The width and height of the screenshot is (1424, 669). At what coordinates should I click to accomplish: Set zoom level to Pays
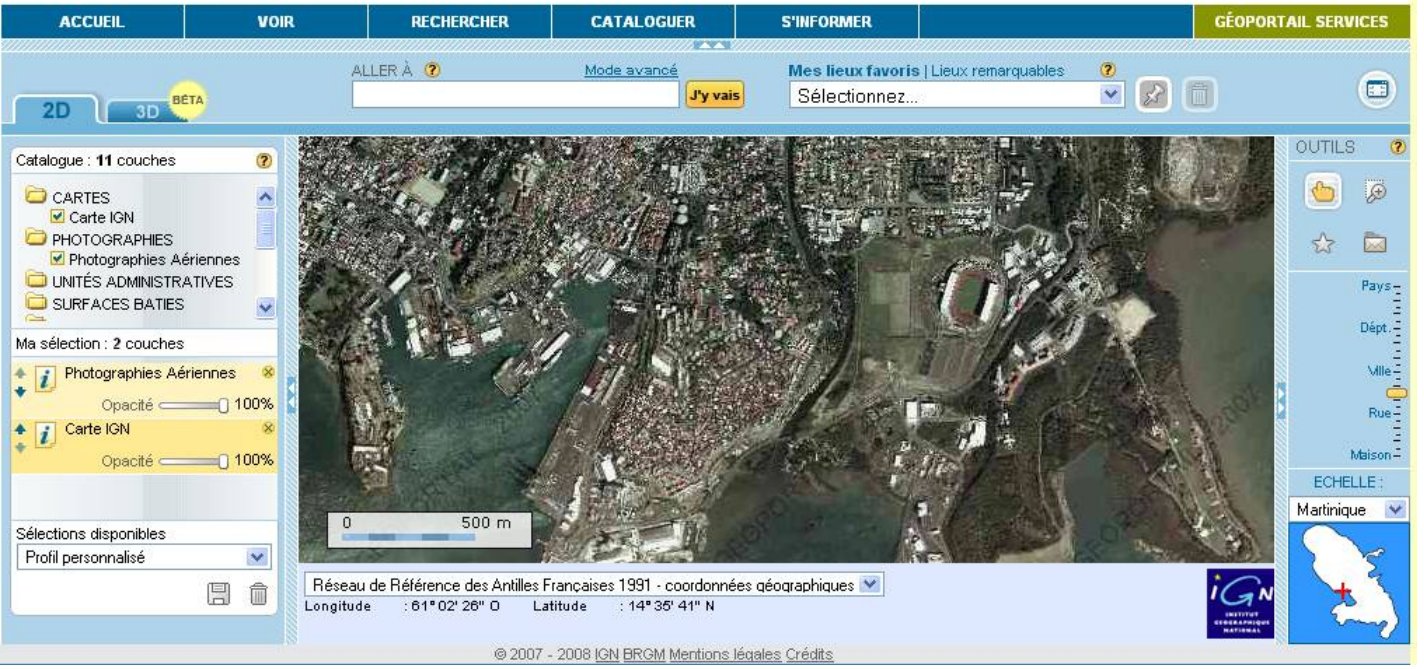[x=1376, y=286]
